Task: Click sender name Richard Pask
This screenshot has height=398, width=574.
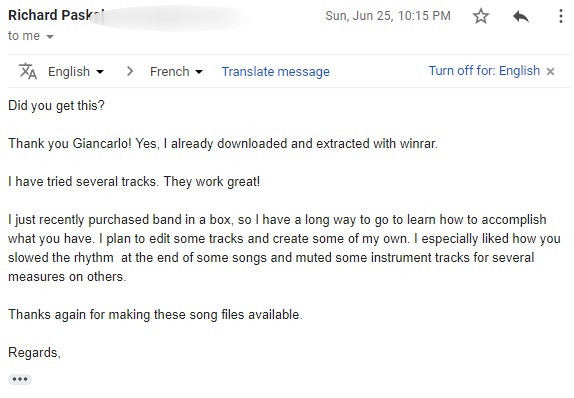Action: click(x=56, y=15)
